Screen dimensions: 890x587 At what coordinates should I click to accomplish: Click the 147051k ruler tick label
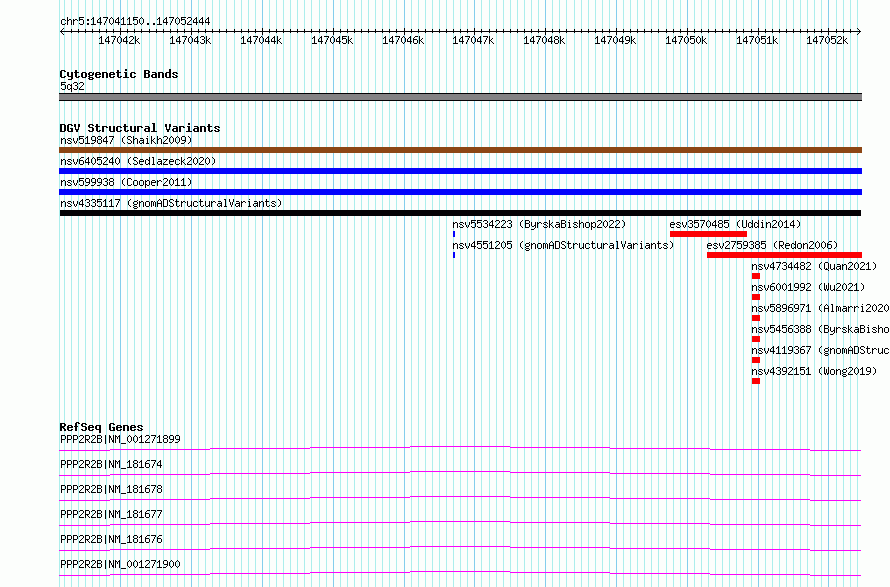(757, 40)
